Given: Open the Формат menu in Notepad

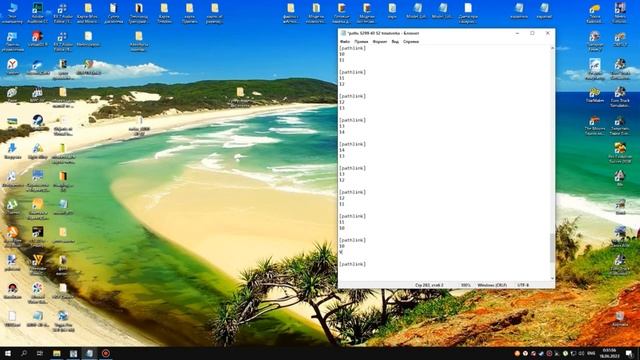Looking at the screenshot, I should 380,42.
